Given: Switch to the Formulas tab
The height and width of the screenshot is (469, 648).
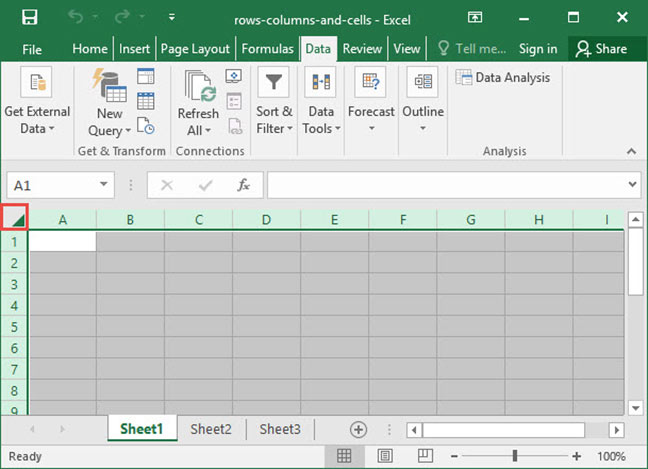Looking at the screenshot, I should pyautogui.click(x=267, y=49).
